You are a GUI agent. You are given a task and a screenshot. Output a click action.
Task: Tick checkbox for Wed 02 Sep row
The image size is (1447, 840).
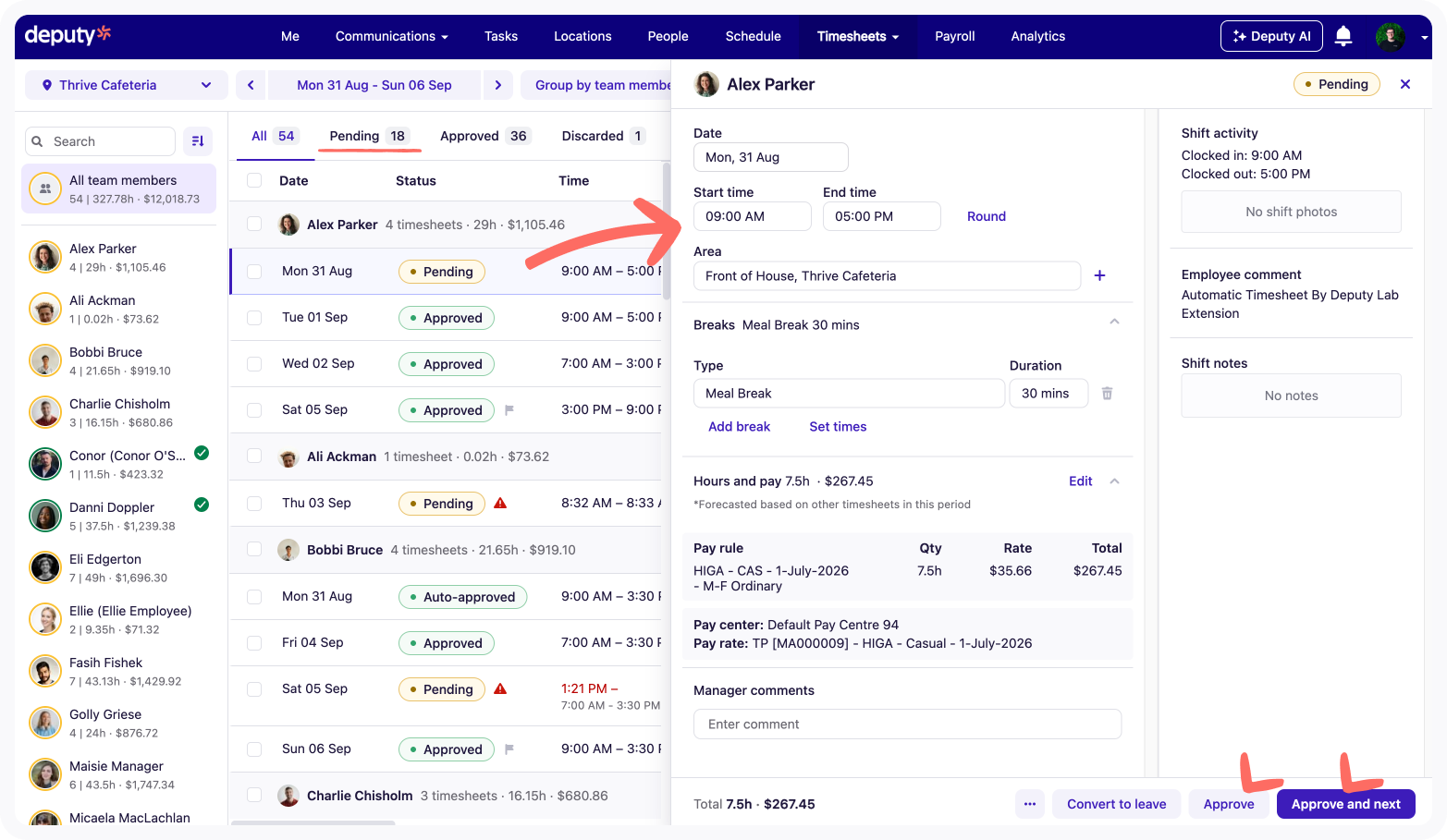point(254,364)
